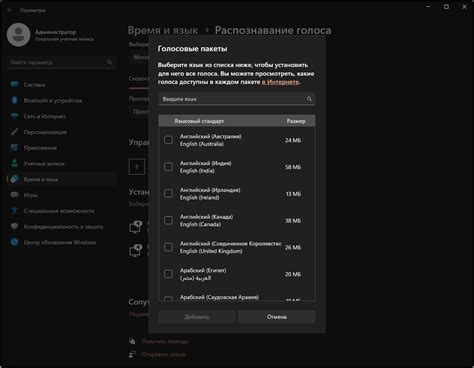Viewport: 474px width, 368px height.
Task: Sort by 'Размер' column header
Action: coord(296,121)
